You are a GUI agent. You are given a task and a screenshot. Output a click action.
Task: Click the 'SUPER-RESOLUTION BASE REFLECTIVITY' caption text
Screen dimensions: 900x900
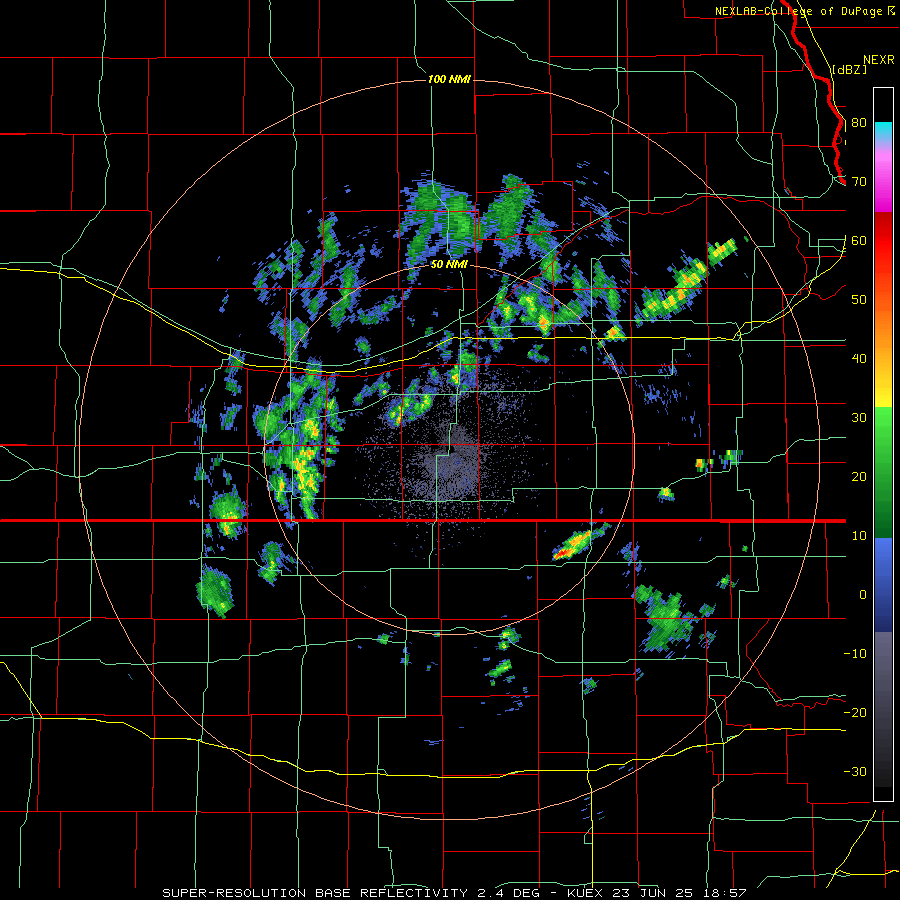click(x=315, y=893)
